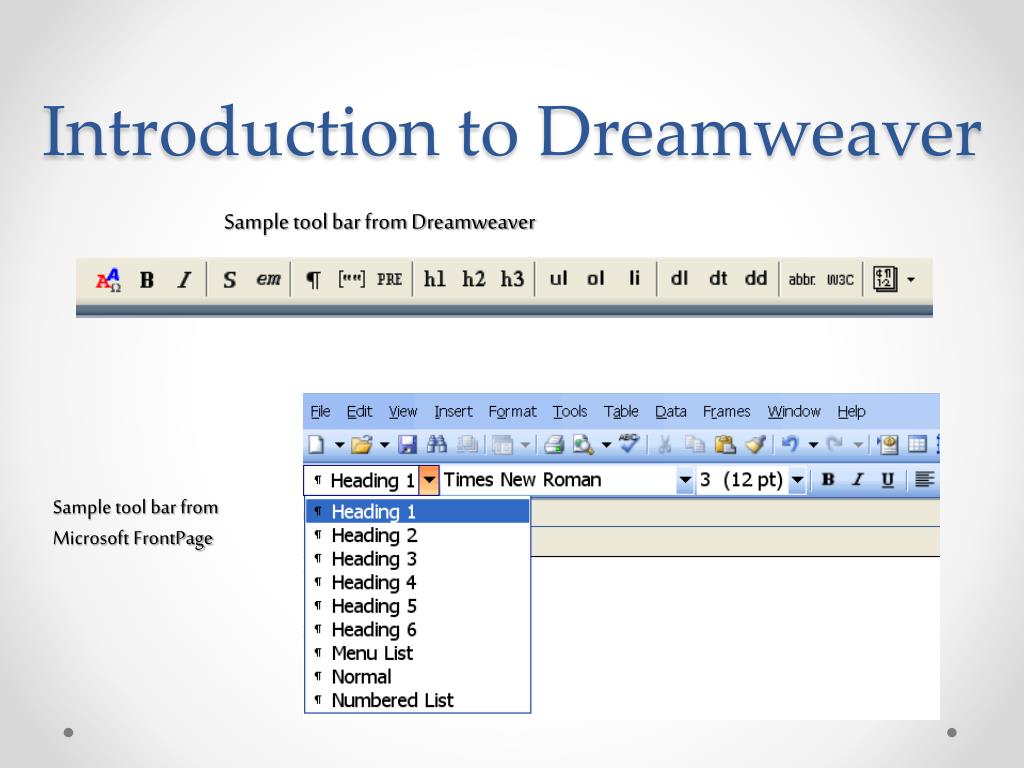Insert definition list (dl) in Dreamweaver
1024x768 pixels.
pyautogui.click(x=679, y=279)
